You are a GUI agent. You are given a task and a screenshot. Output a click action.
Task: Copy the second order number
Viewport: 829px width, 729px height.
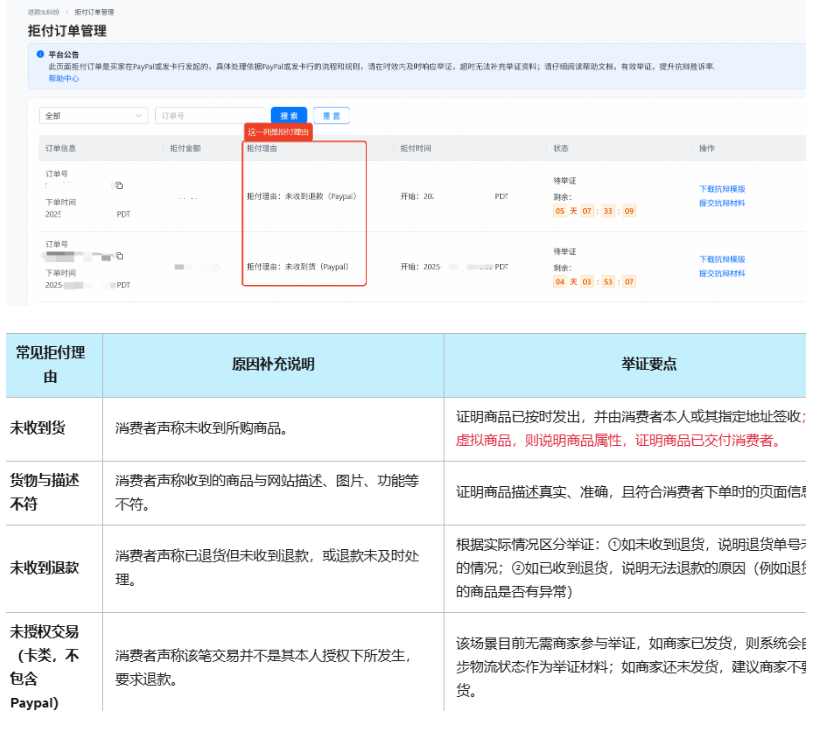pyautogui.click(x=119, y=256)
